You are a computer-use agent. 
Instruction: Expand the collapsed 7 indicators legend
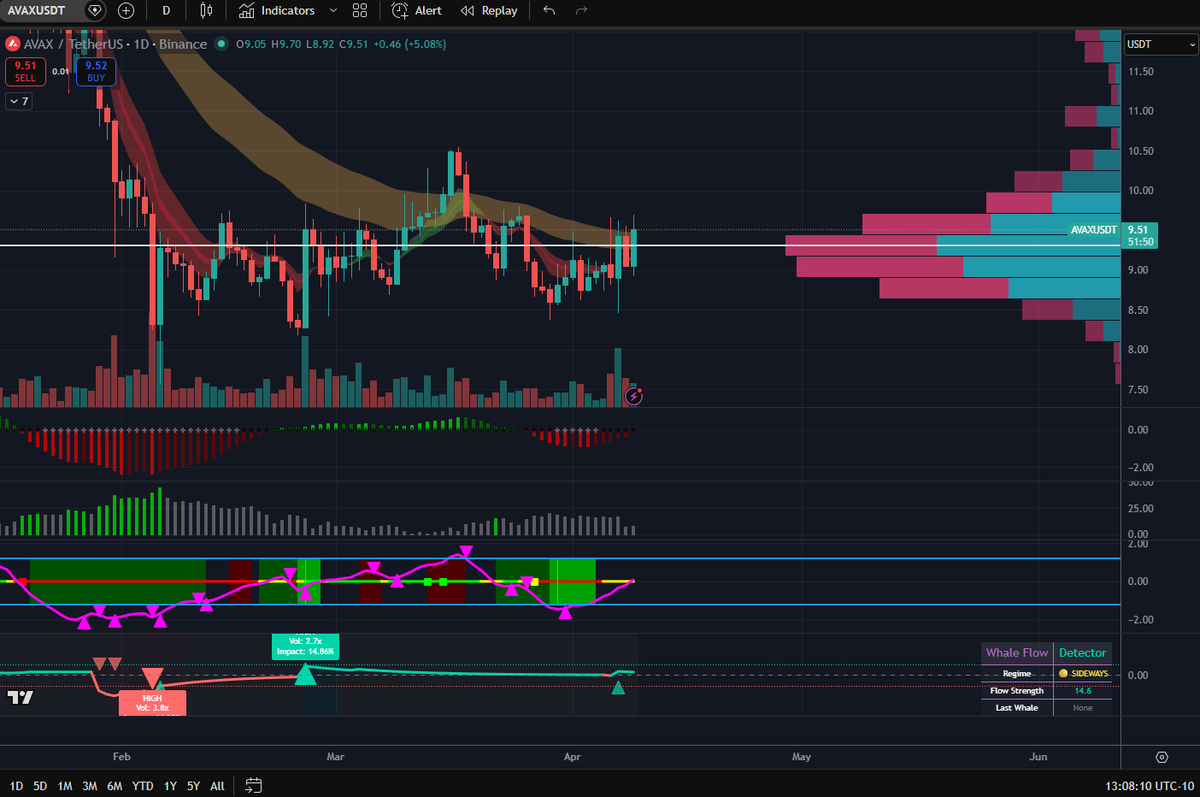pos(19,101)
